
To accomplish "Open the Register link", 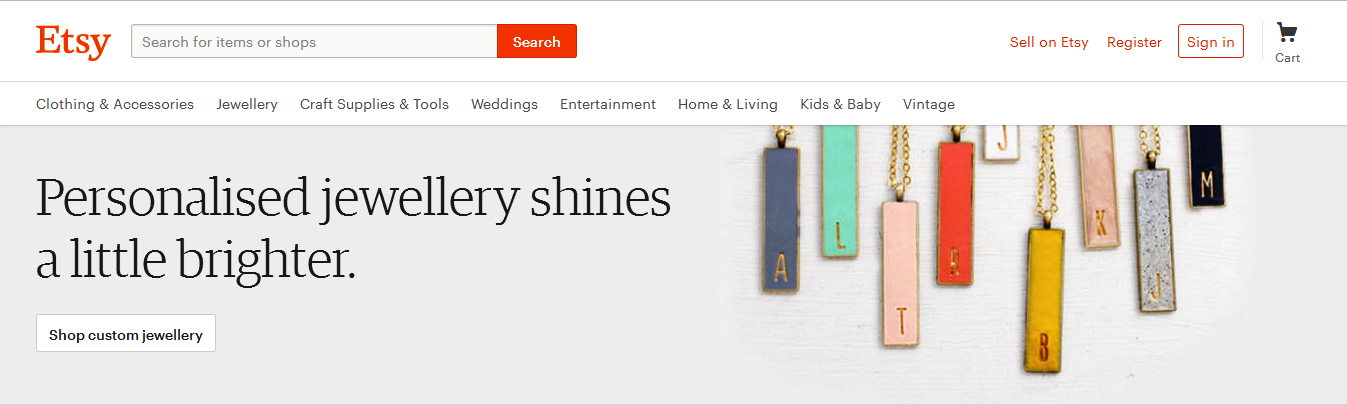I will [1134, 42].
